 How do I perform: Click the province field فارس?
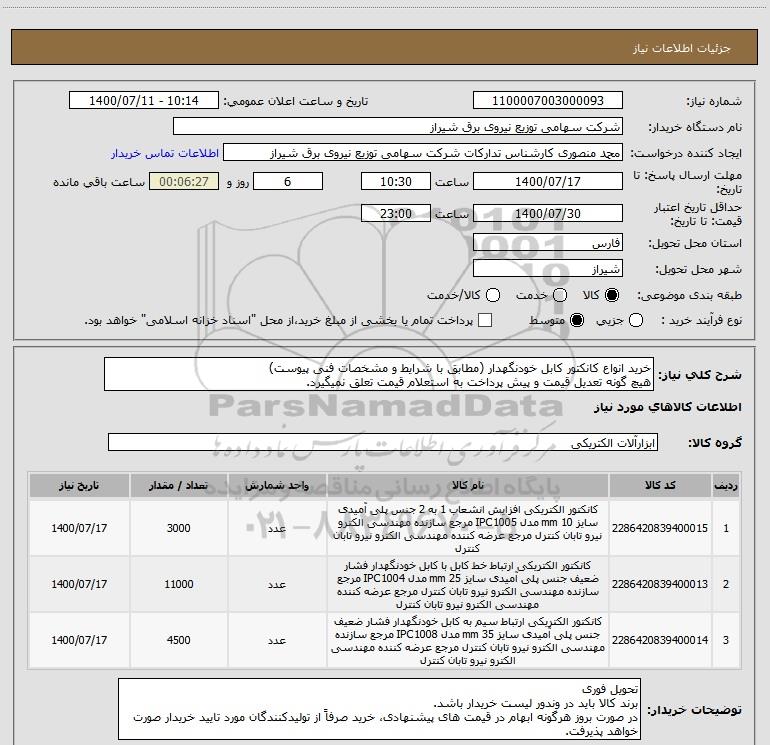pyautogui.click(x=548, y=243)
